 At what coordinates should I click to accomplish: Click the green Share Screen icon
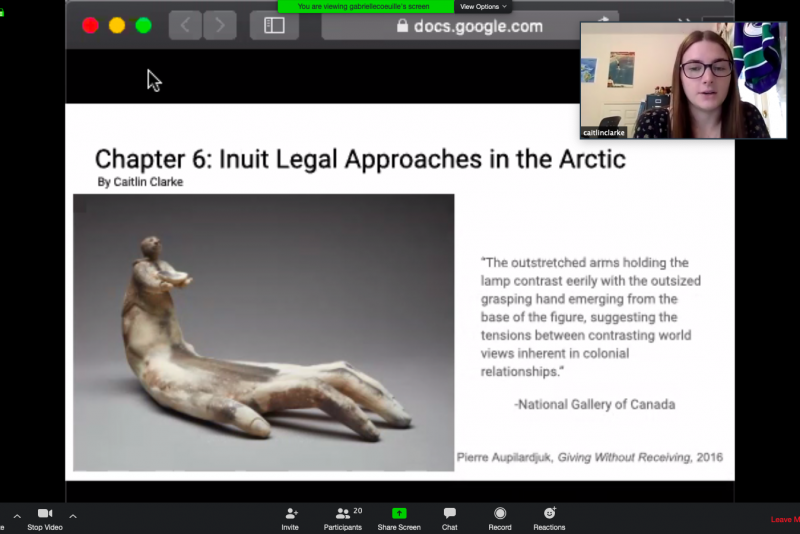[399, 513]
